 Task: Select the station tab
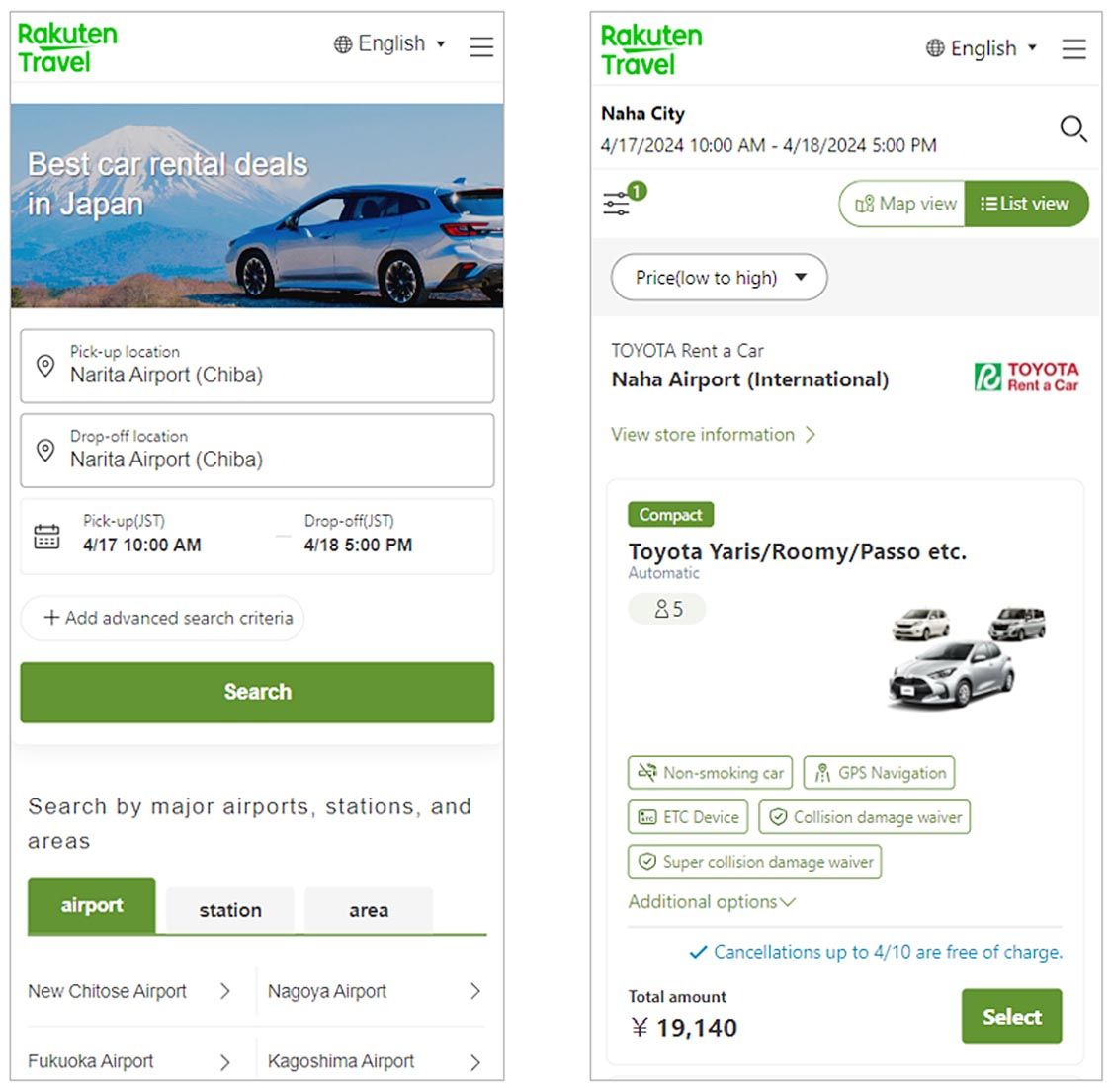tap(230, 910)
